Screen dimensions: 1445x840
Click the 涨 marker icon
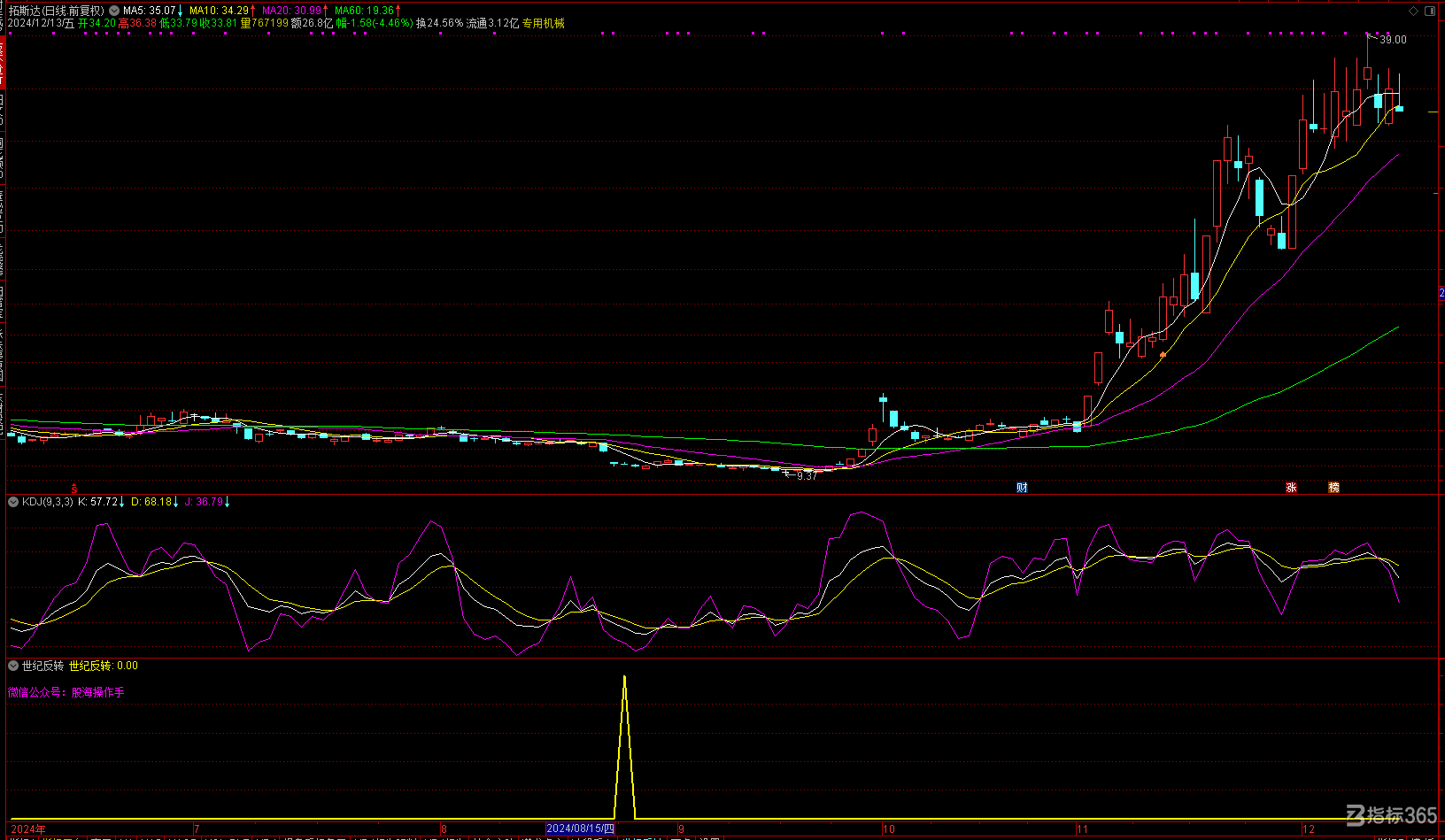(x=1291, y=488)
